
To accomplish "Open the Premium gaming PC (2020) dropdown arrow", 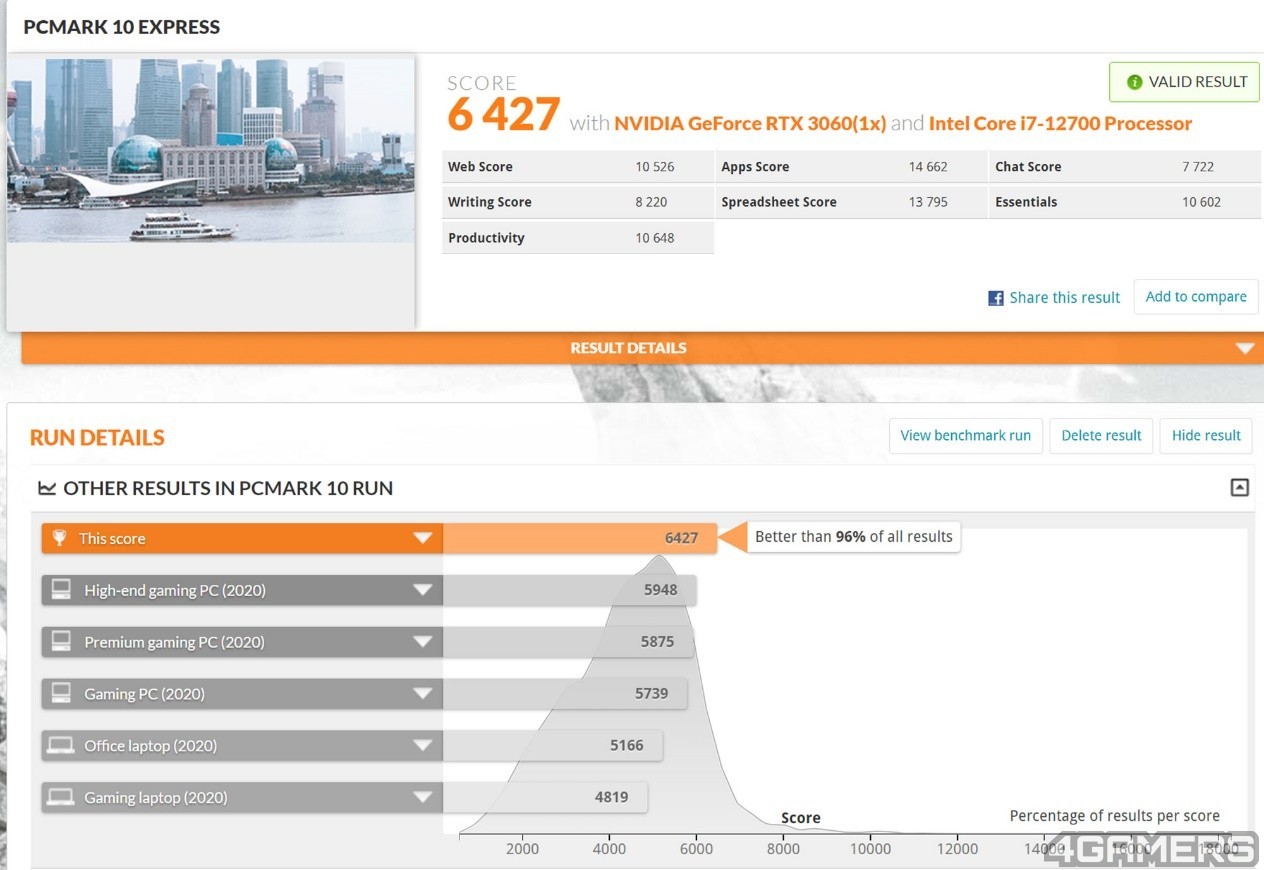I will coord(422,642).
